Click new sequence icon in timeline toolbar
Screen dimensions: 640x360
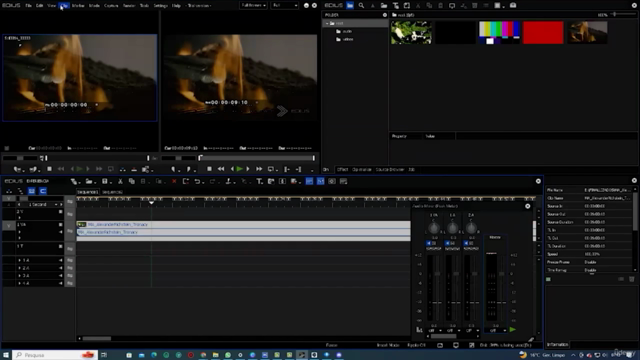(x=74, y=181)
